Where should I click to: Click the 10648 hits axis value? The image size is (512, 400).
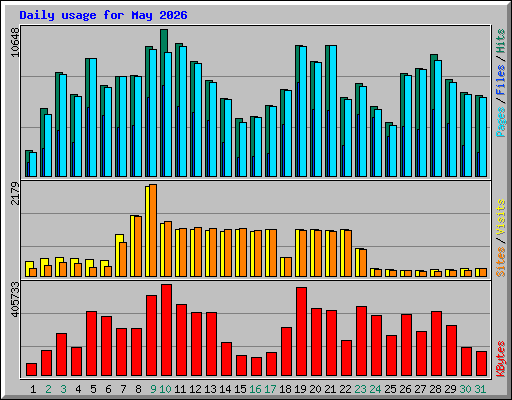[15, 42]
